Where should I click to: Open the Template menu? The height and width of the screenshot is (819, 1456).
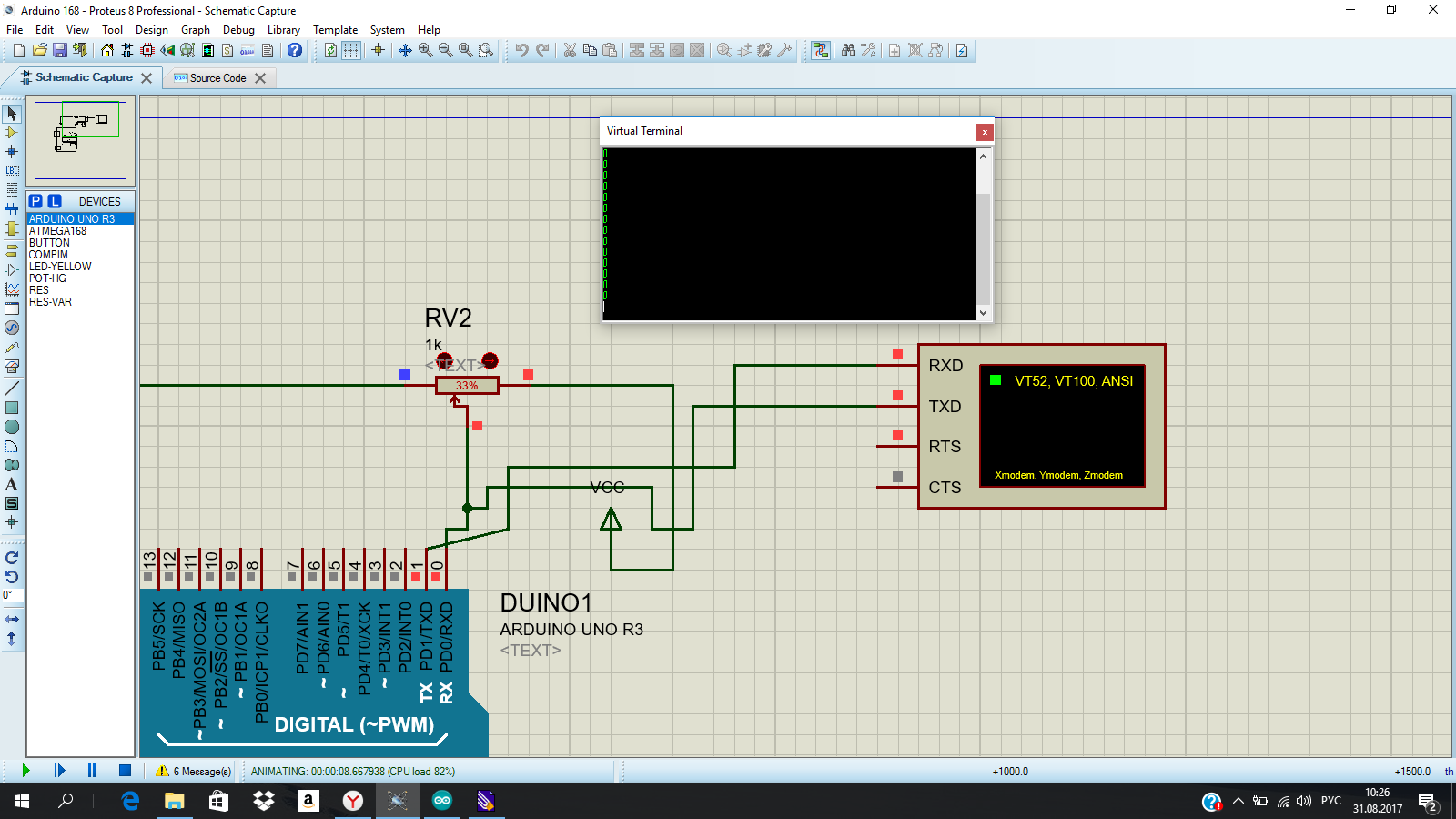point(336,30)
